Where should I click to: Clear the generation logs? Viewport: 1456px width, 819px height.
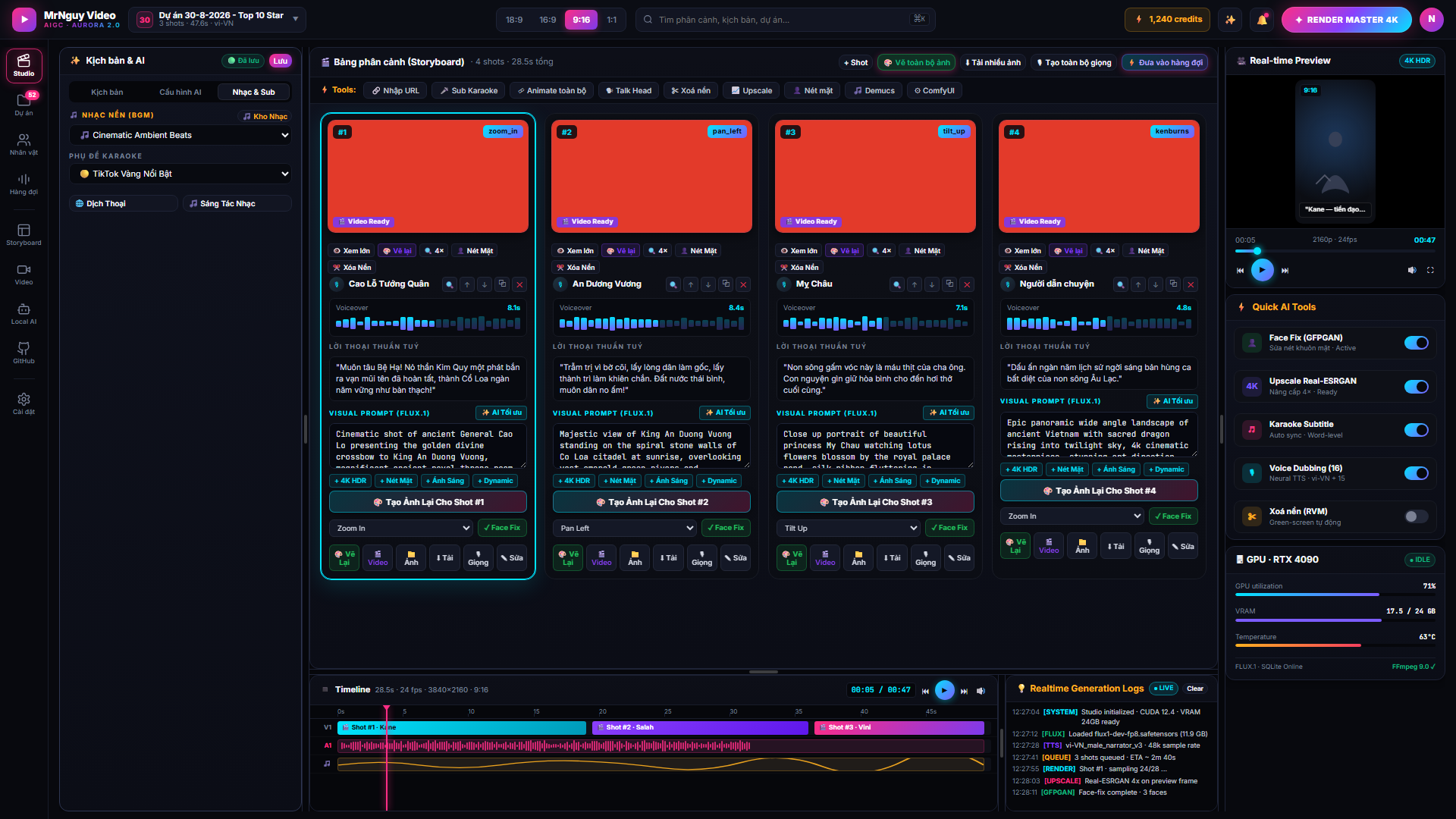(x=1195, y=689)
